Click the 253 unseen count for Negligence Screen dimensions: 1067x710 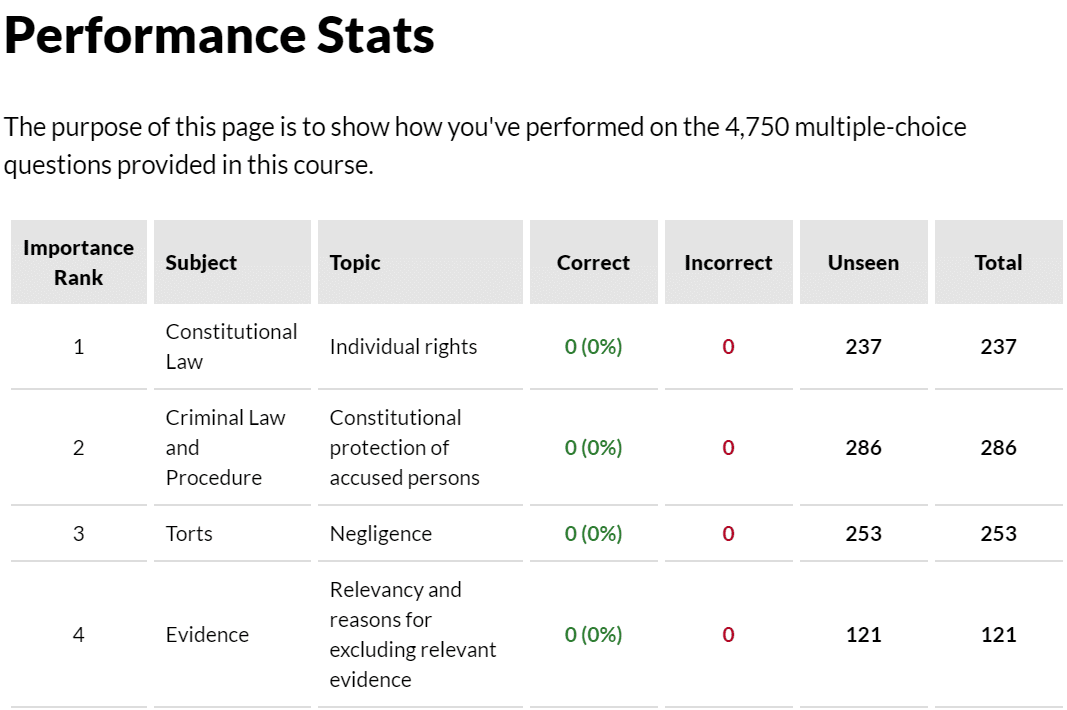(863, 533)
